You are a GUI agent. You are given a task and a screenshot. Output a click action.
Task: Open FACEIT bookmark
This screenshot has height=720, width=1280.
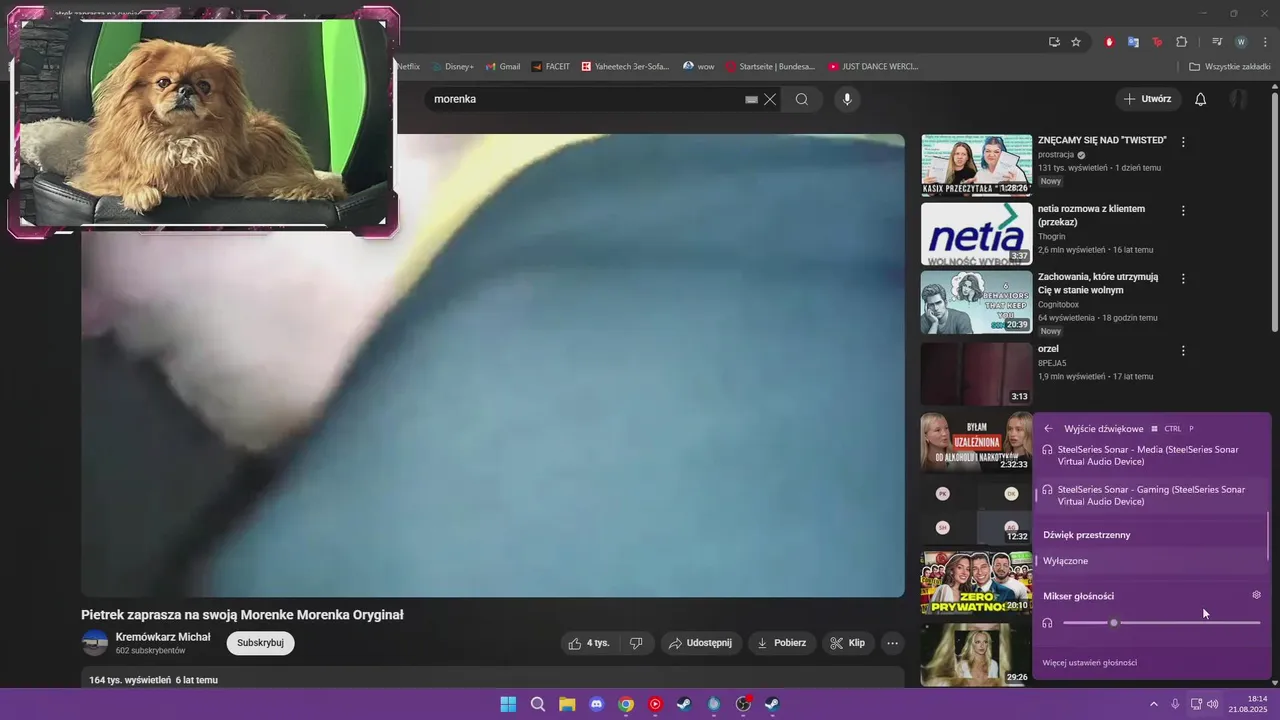(551, 66)
